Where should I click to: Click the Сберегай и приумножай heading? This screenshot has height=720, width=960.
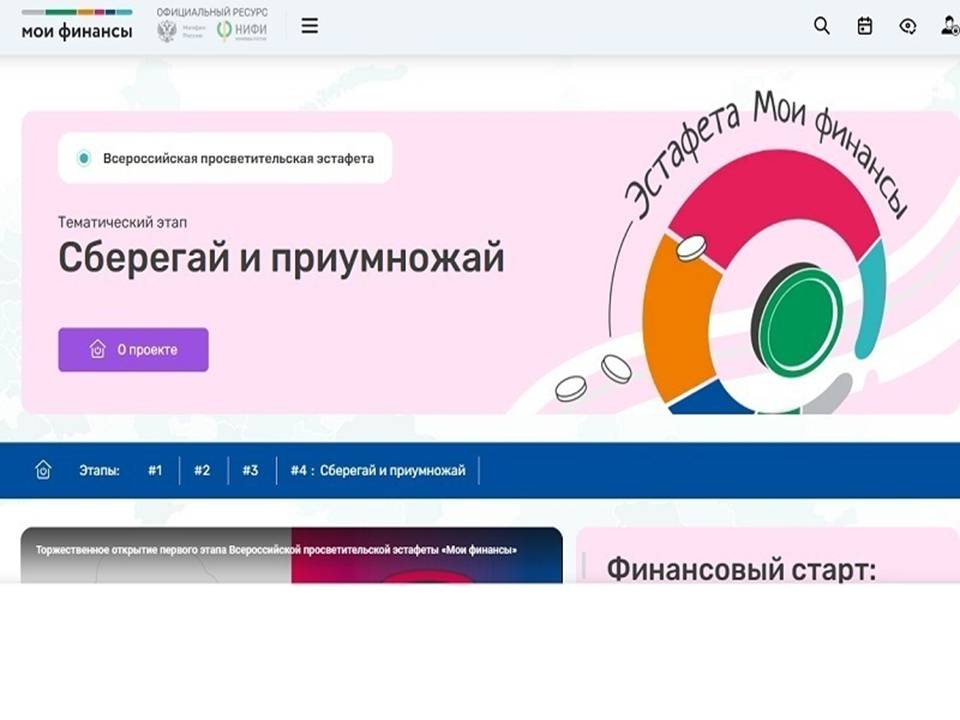point(282,257)
